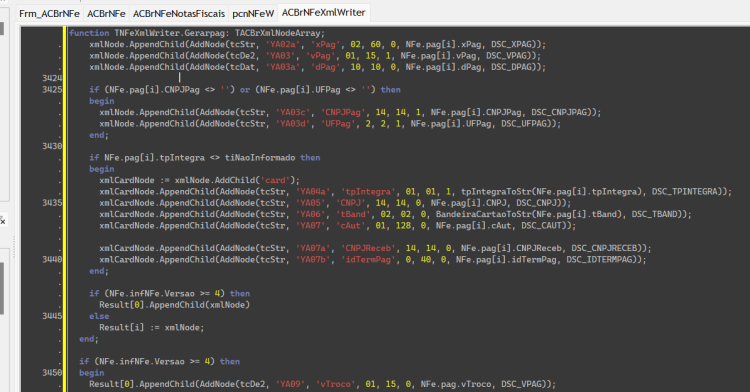Click line number 3425 in the gutter
The width and height of the screenshot is (750, 392).
click(x=52, y=89)
